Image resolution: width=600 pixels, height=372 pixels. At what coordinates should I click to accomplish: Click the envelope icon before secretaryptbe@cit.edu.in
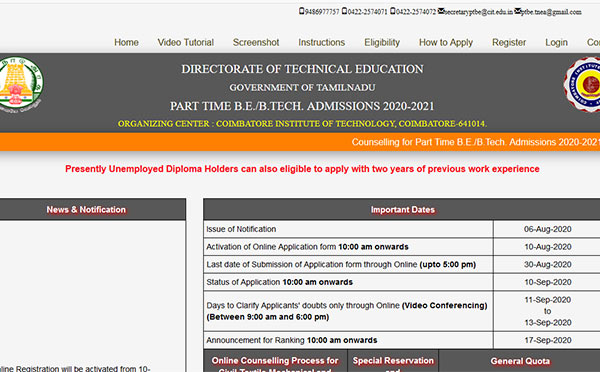click(x=441, y=11)
